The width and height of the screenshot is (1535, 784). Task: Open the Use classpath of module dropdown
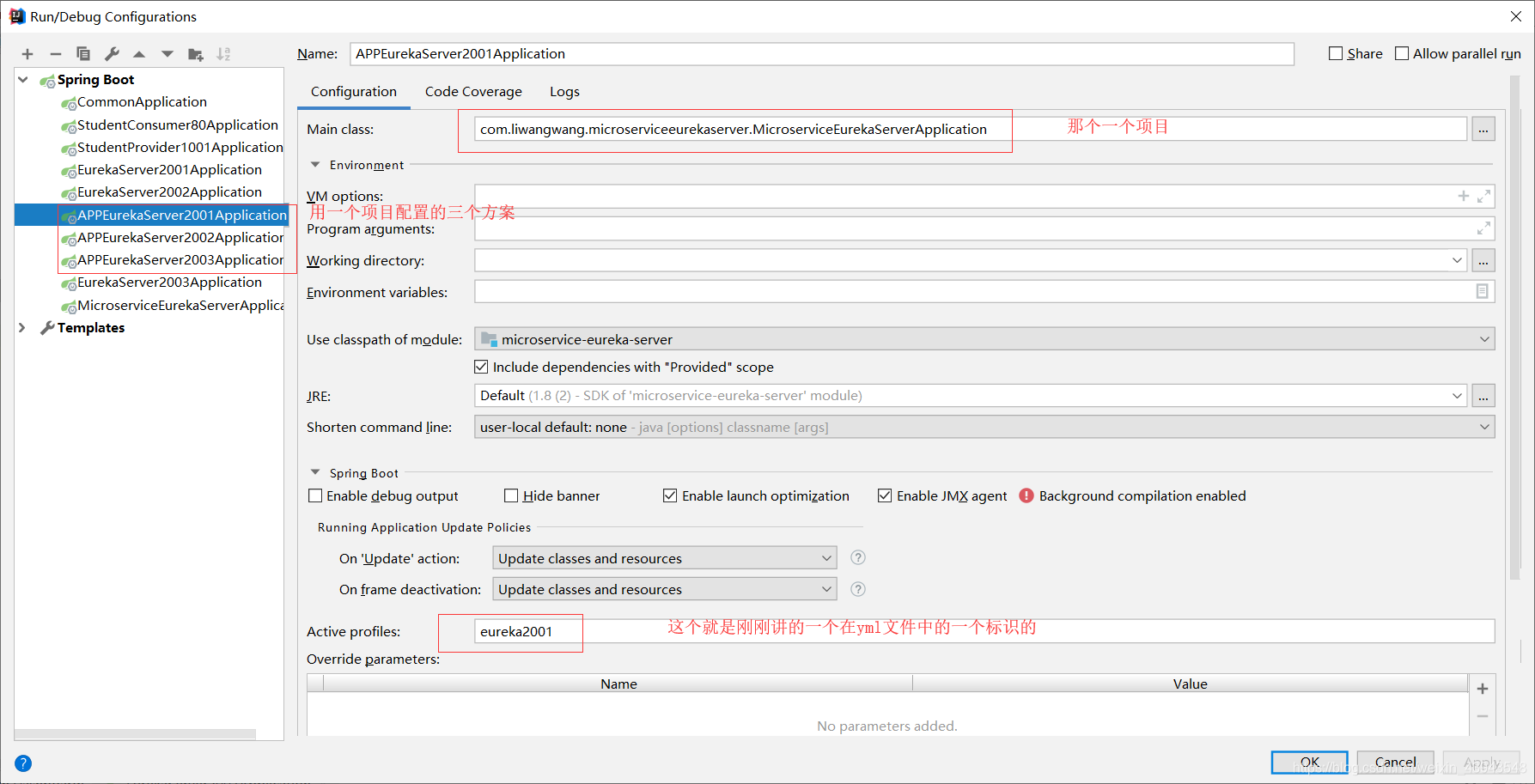pos(1484,339)
